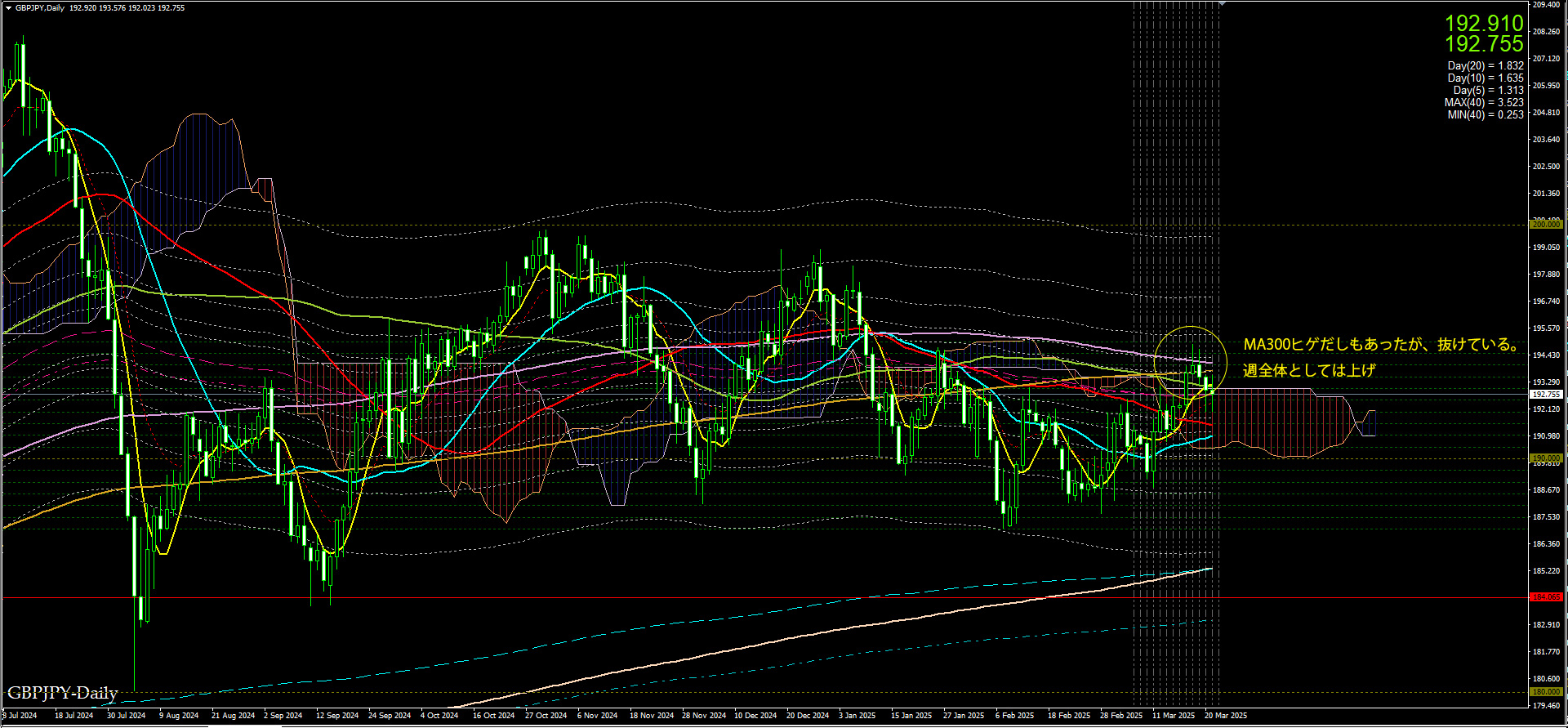This screenshot has height=728, width=1568.
Task: Click the chart shift triangle marker at top
Action: (x=1222, y=4)
